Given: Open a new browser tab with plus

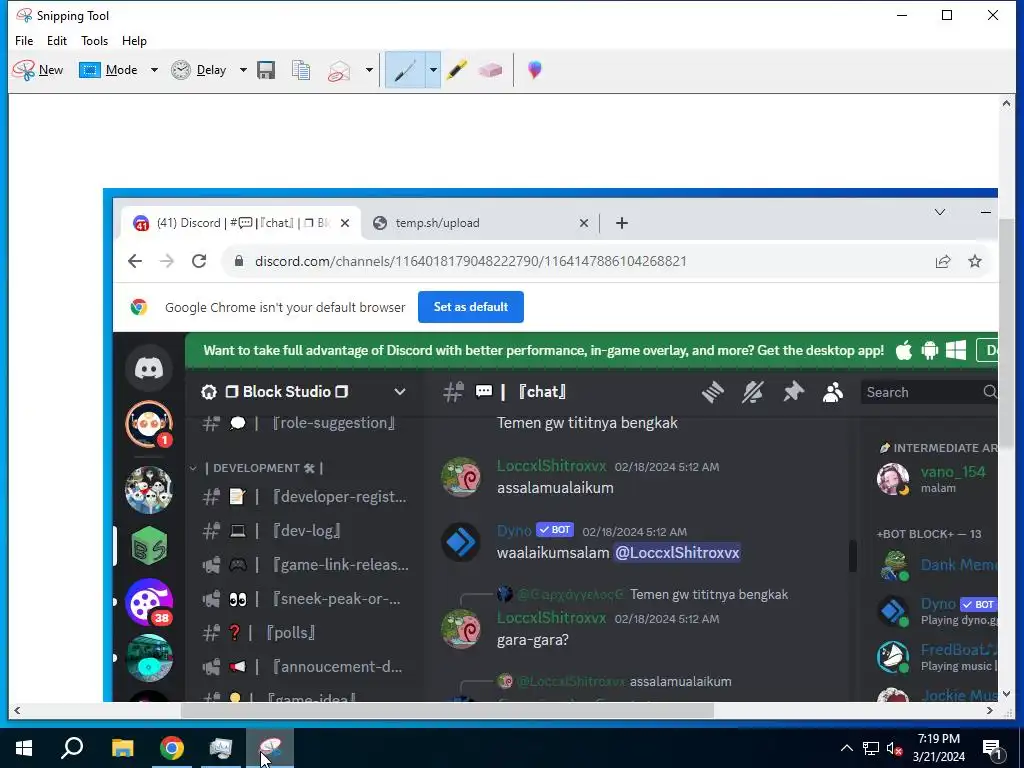Looking at the screenshot, I should (622, 223).
